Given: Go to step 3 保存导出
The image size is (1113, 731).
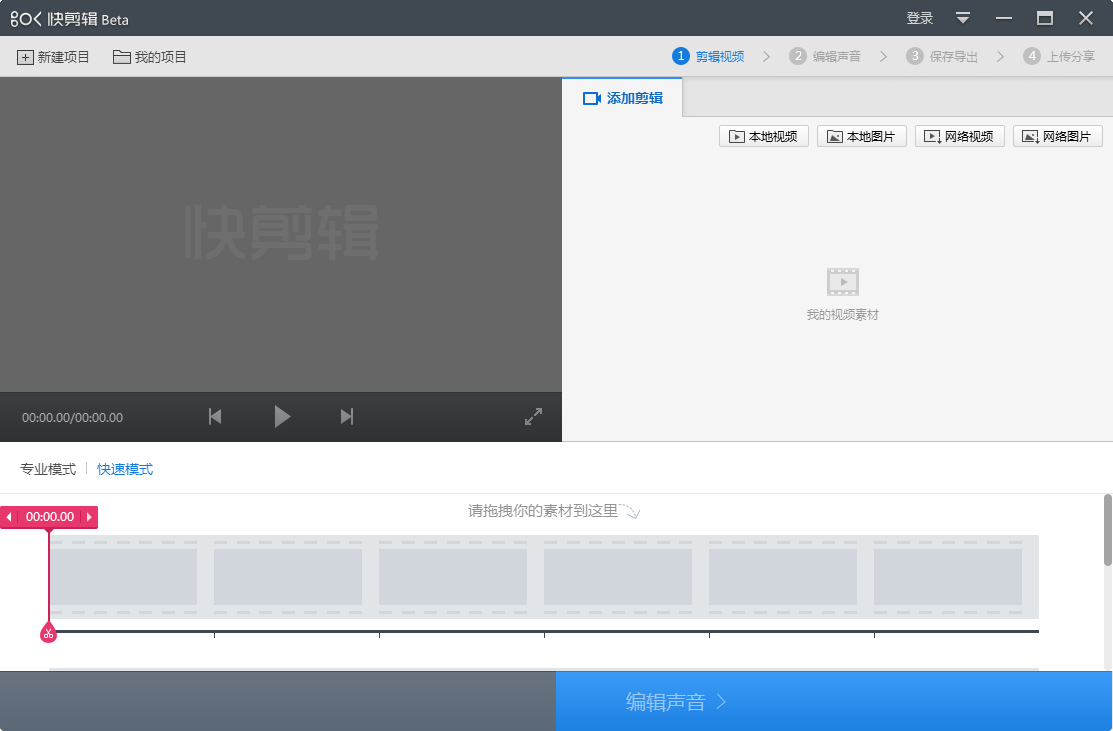Looking at the screenshot, I should pyautogui.click(x=942, y=56).
